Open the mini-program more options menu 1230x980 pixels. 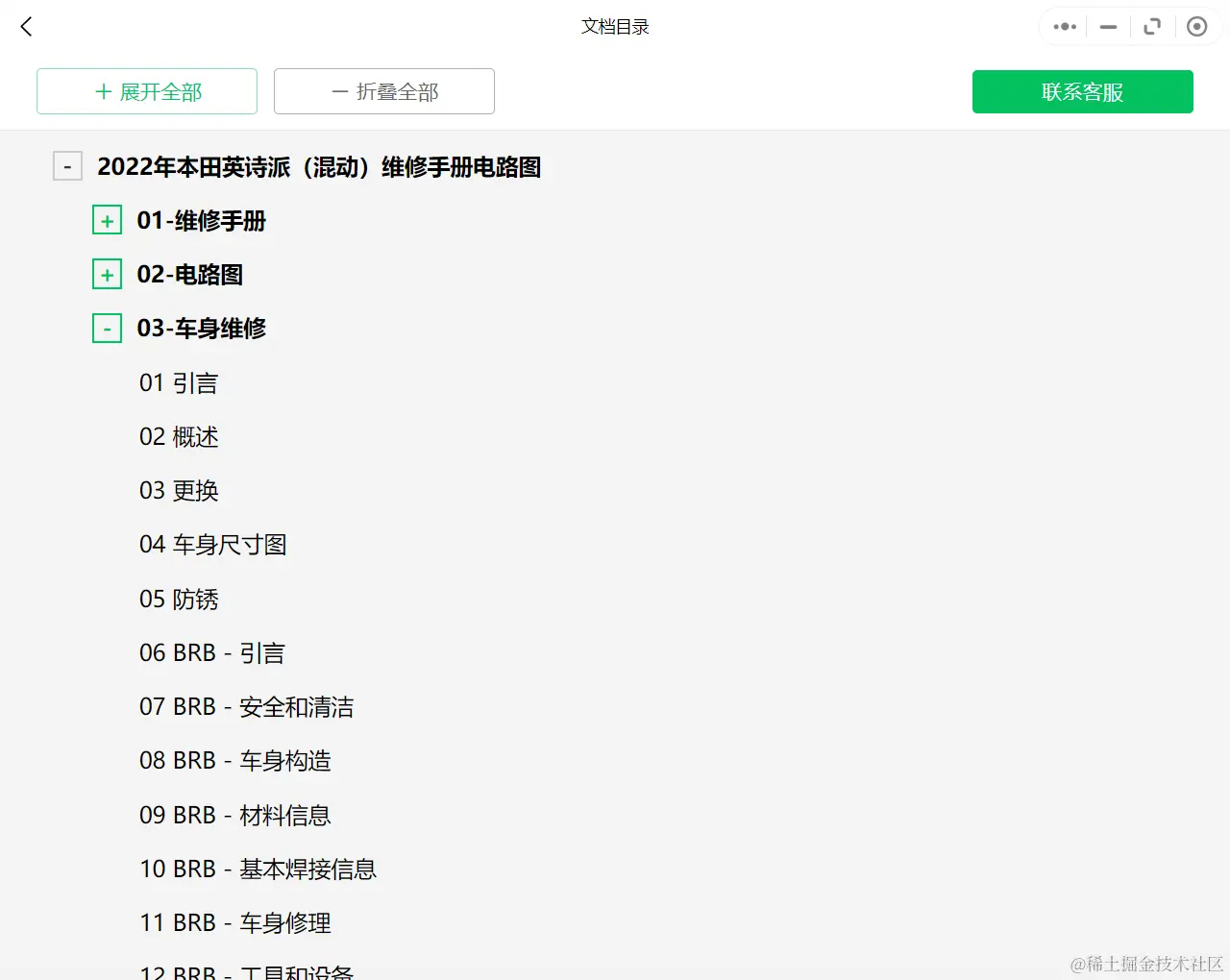(x=1063, y=26)
